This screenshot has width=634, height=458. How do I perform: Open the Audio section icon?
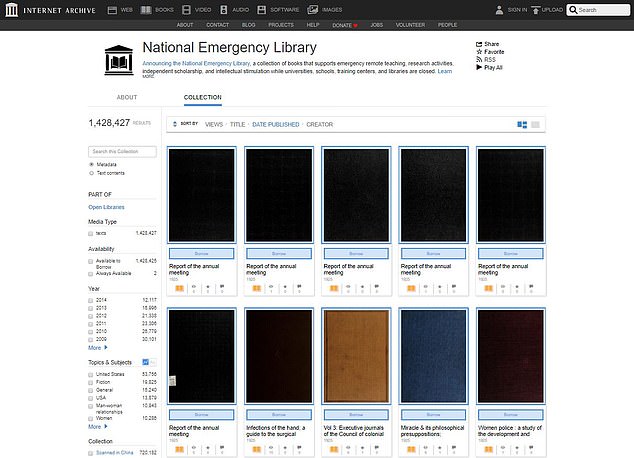223,10
